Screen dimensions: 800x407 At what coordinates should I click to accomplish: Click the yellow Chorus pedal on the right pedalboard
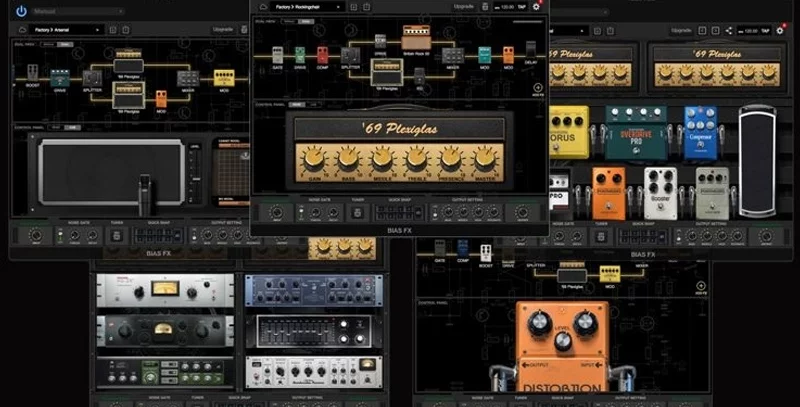[x=568, y=132]
